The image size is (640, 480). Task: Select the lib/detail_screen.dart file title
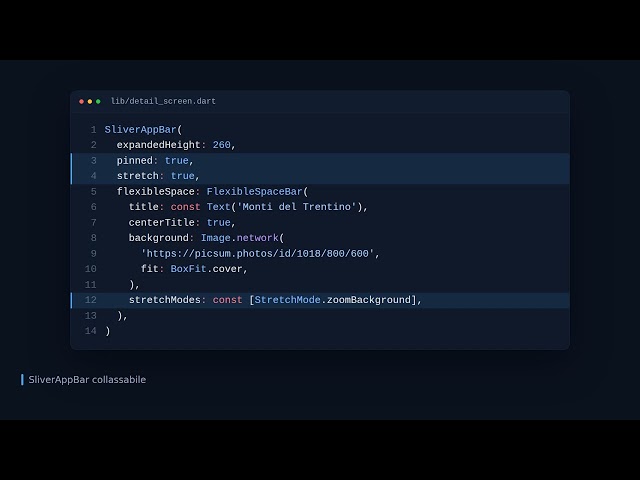(163, 101)
